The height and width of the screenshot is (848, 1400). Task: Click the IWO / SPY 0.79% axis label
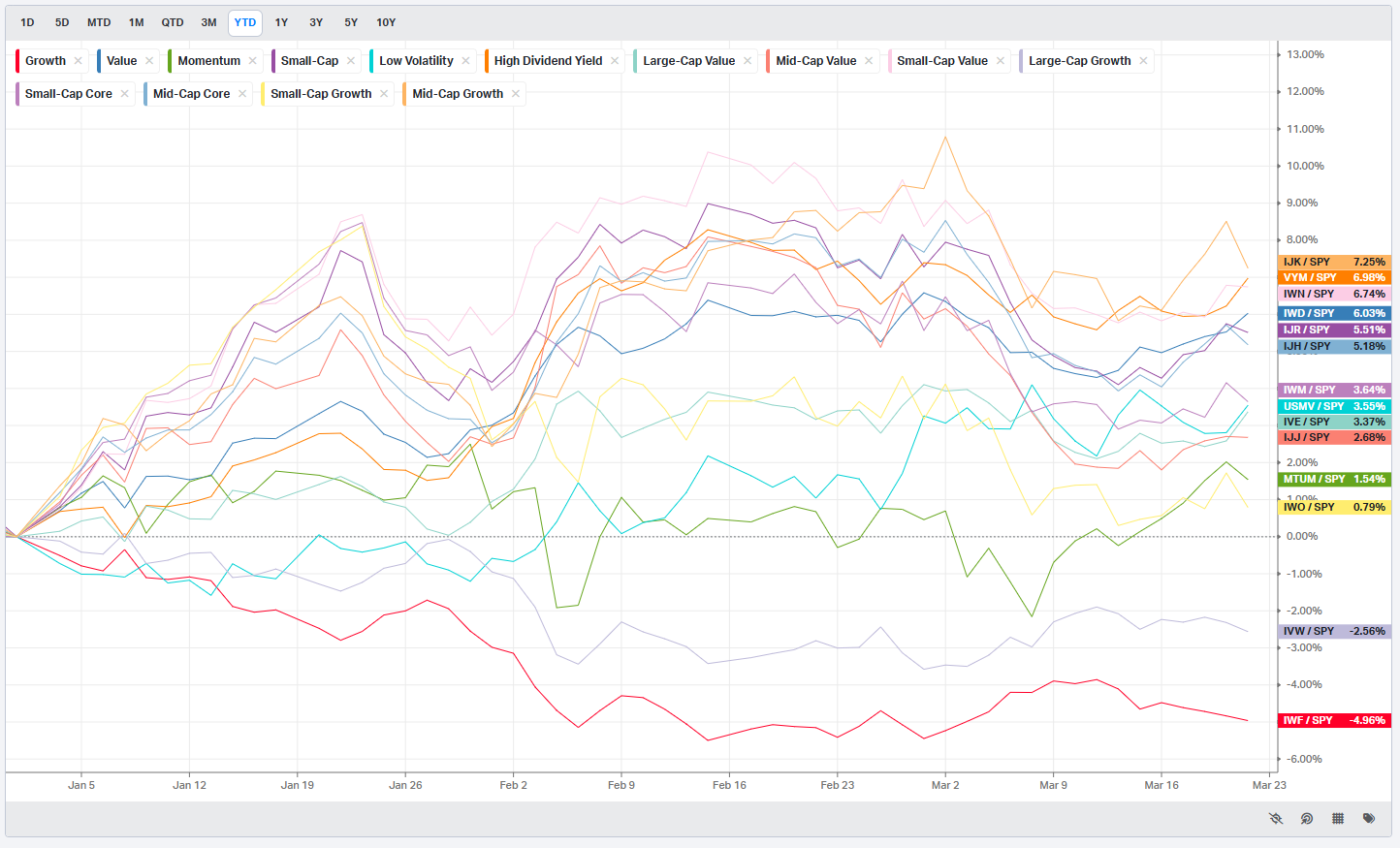pyautogui.click(x=1335, y=507)
